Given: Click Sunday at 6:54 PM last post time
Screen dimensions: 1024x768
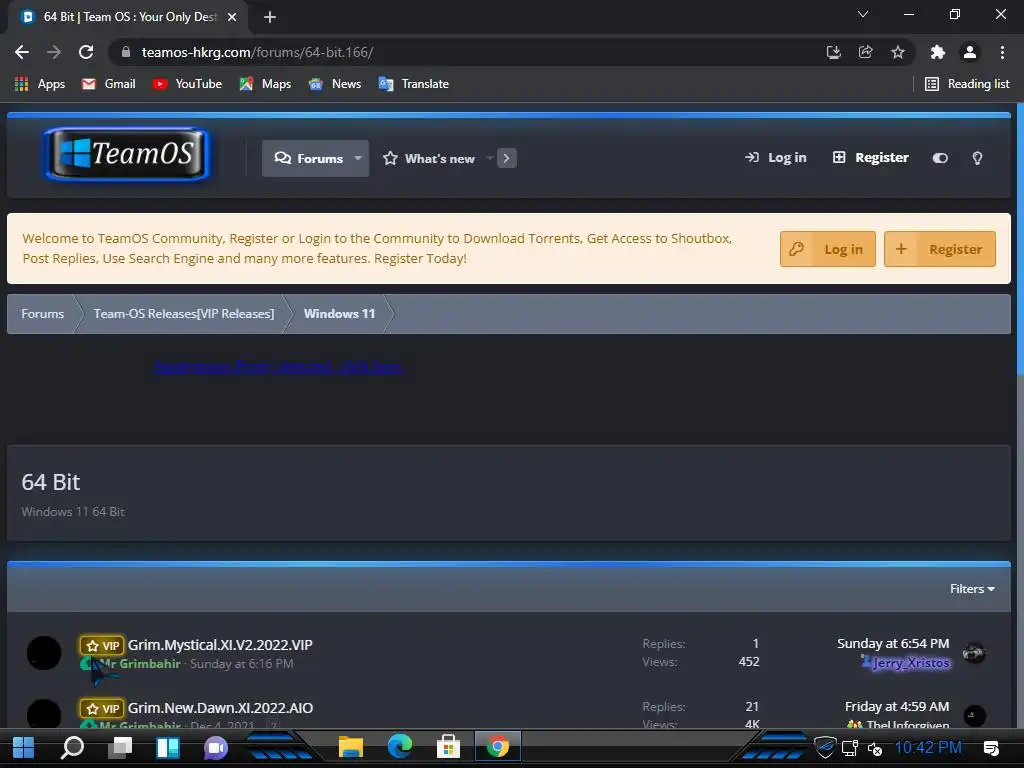Looking at the screenshot, I should [893, 643].
